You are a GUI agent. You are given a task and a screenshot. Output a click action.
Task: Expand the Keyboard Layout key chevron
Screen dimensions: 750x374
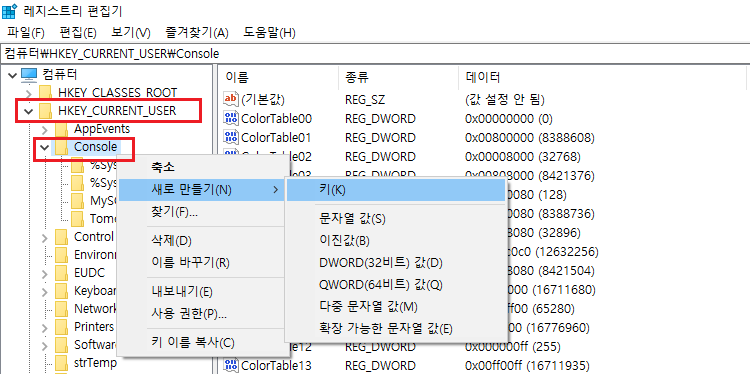coord(45,292)
